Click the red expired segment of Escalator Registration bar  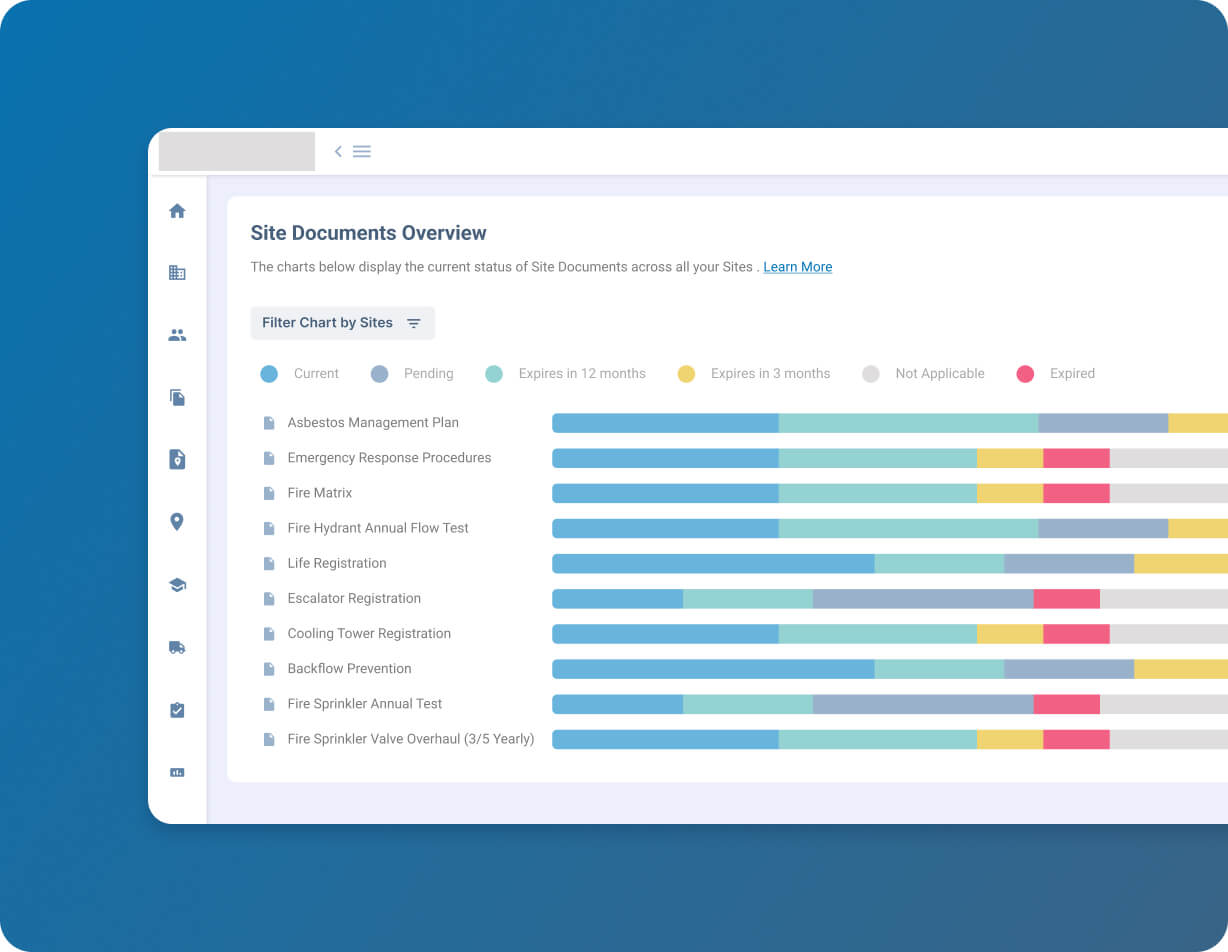pos(1066,599)
